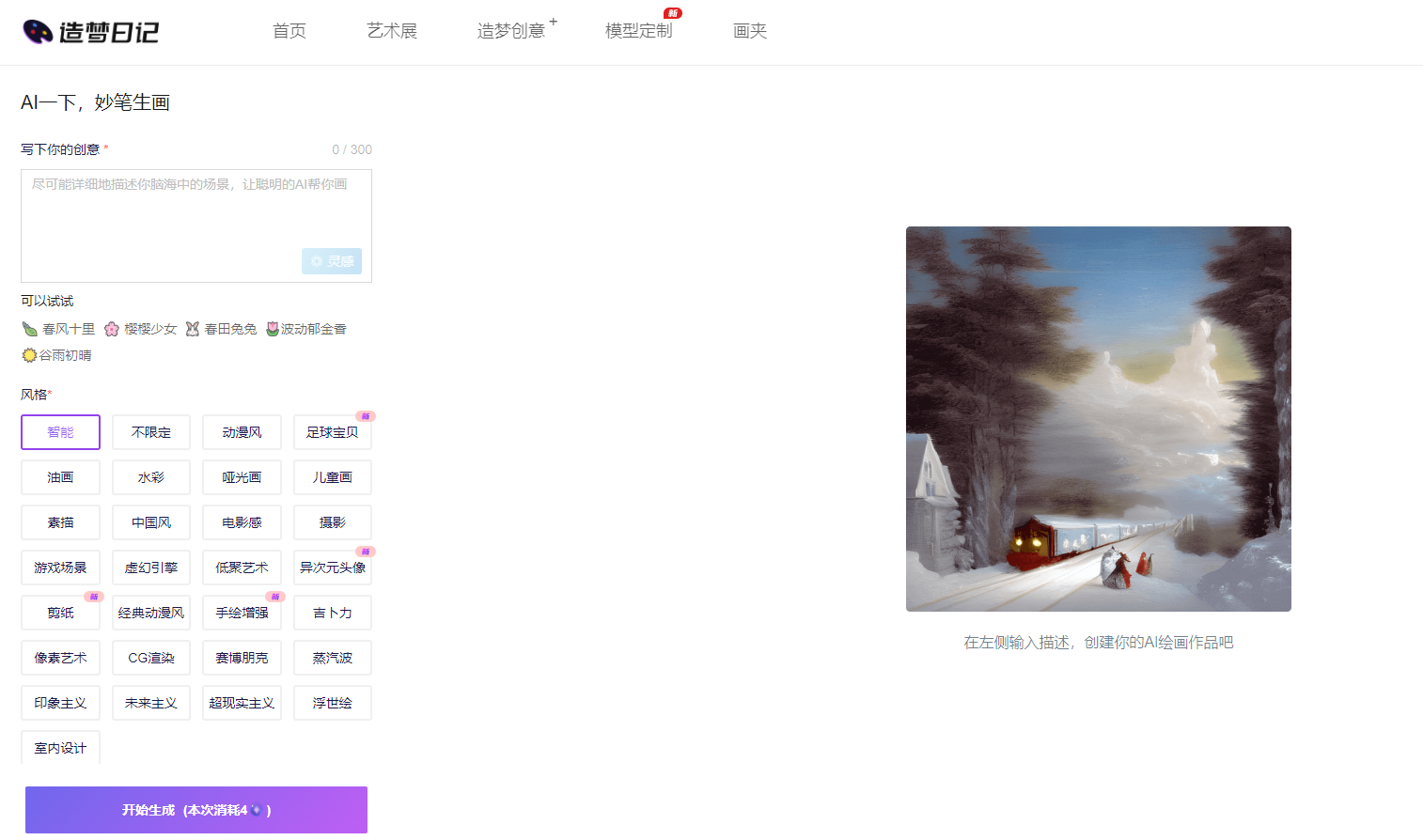Focus the creative prompt text area
1423x840 pixels.
pos(196,226)
